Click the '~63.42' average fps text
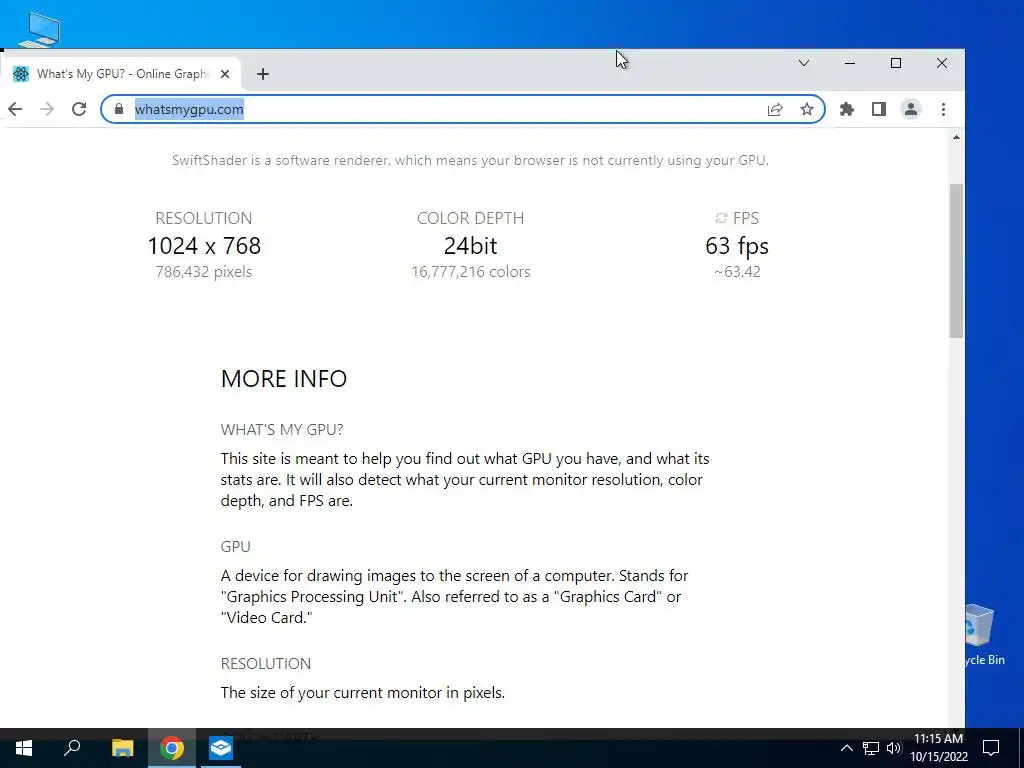 [x=737, y=272]
